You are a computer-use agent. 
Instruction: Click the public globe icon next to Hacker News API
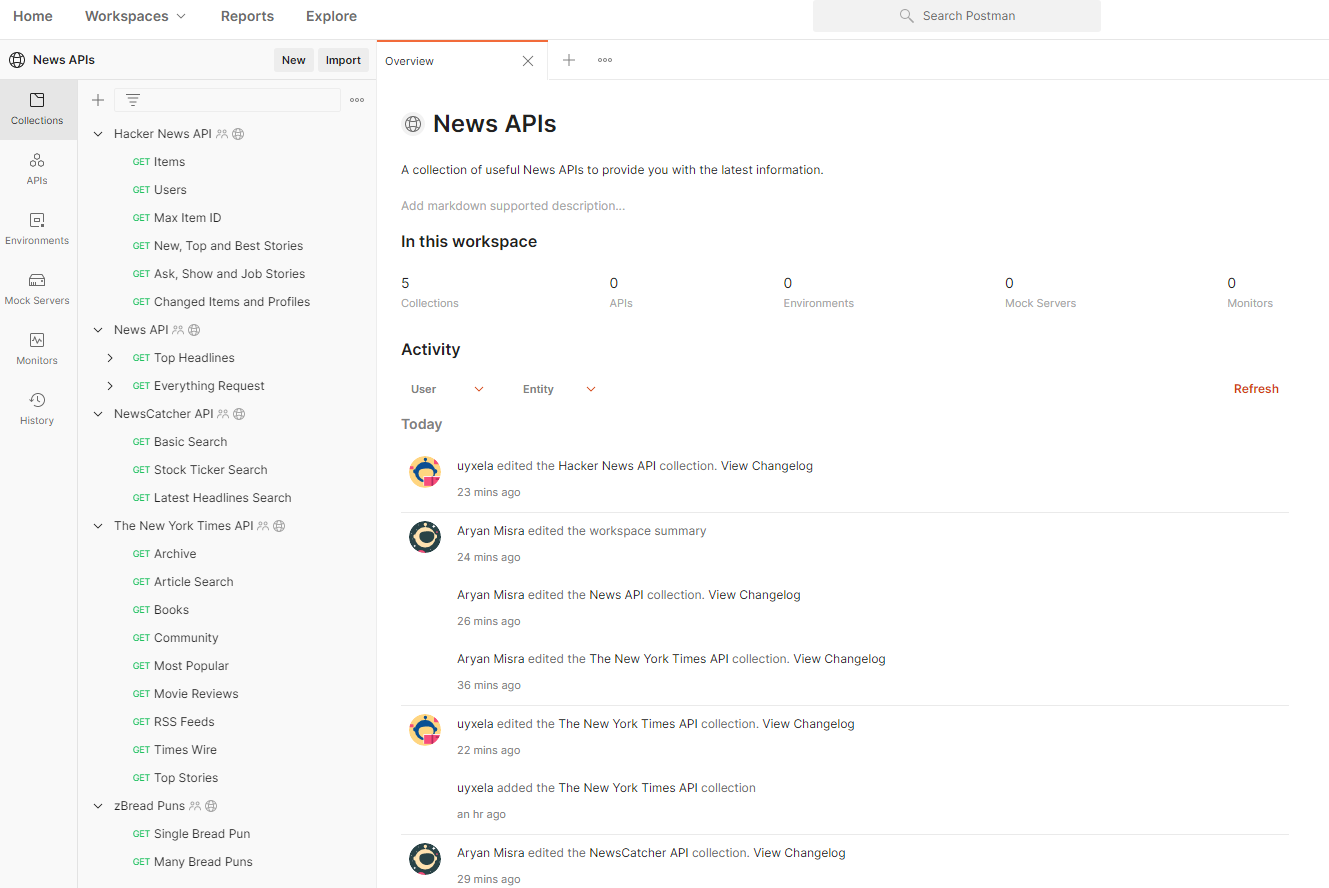pos(238,134)
